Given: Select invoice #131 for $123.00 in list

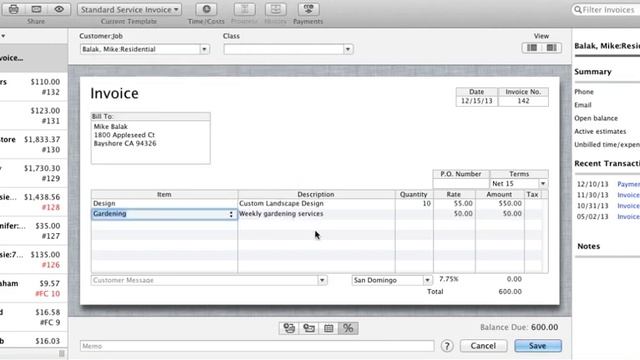Looking at the screenshot, I should pos(33,116).
